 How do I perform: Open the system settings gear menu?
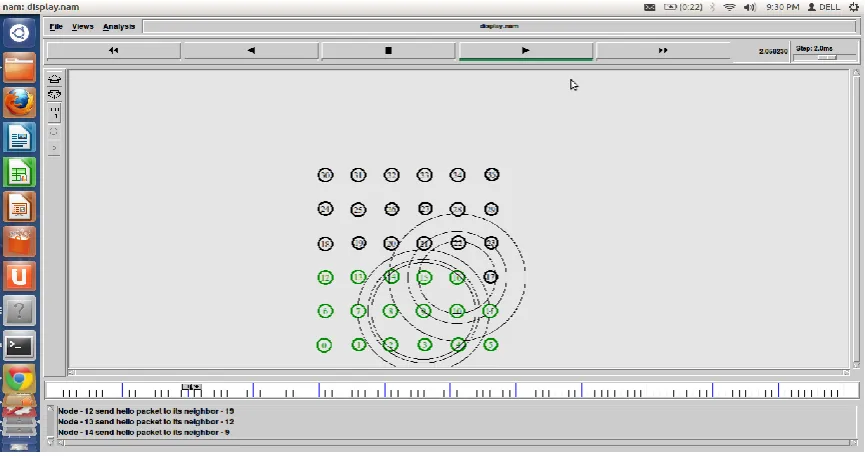pos(854,7)
